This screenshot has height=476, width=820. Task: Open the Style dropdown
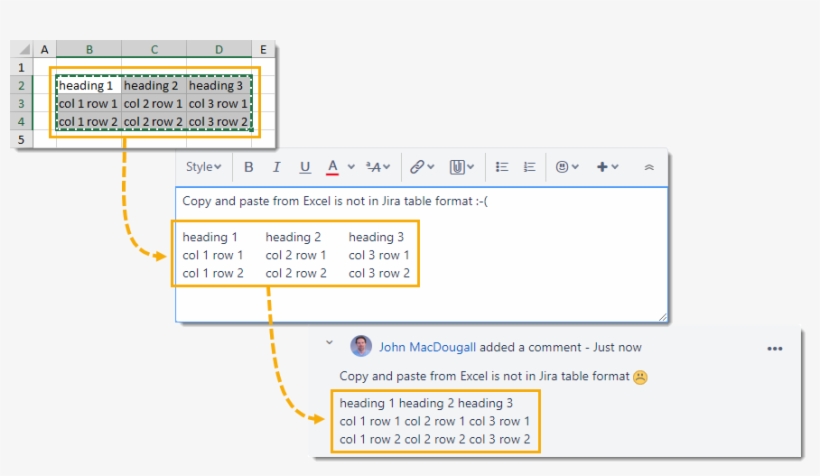pyautogui.click(x=203, y=167)
